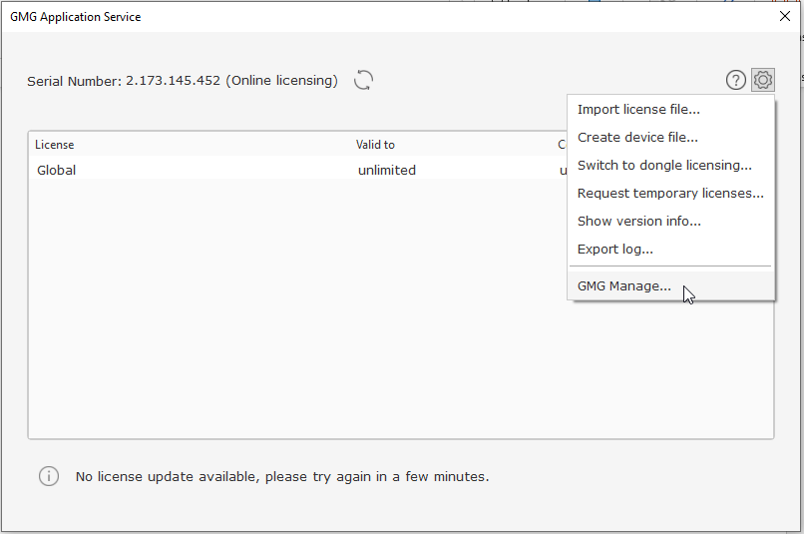The image size is (804, 534).
Task: Select Import license file... menu entry
Action: [x=638, y=110]
